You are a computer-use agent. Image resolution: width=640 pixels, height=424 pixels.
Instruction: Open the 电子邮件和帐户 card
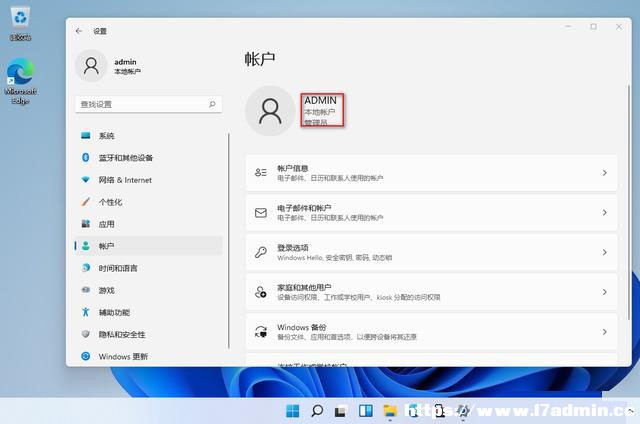point(431,212)
